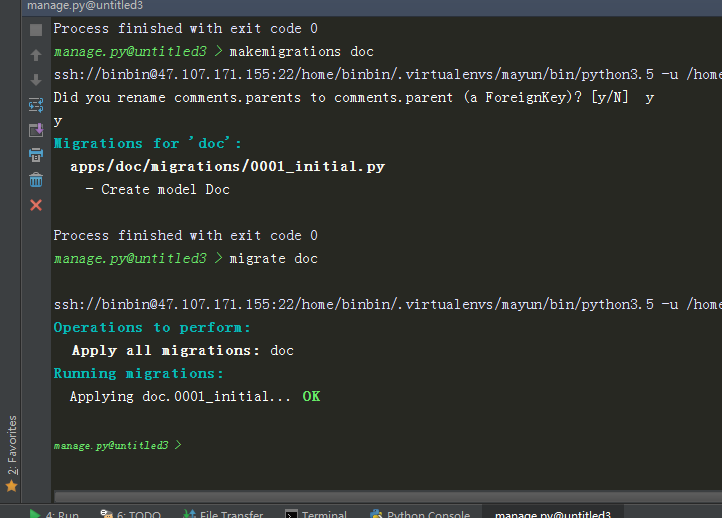Image resolution: width=722 pixels, height=518 pixels.
Task: Open the Favorites side panel tab
Action: coord(12,445)
